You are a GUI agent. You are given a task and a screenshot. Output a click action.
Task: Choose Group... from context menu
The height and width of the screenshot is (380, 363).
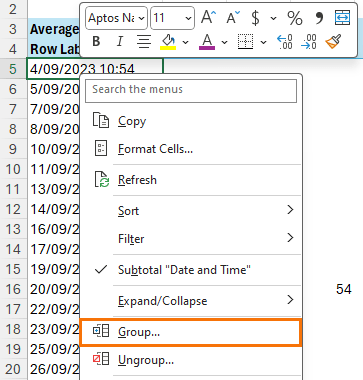coord(191,332)
